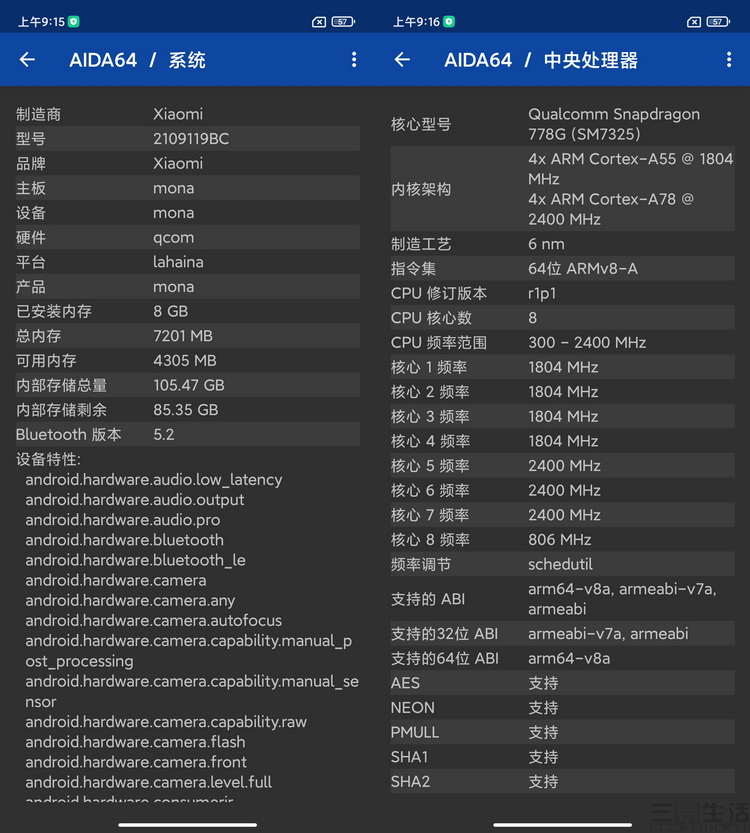Select the 硬件 qcom value
This screenshot has height=833, width=750.
click(x=174, y=237)
